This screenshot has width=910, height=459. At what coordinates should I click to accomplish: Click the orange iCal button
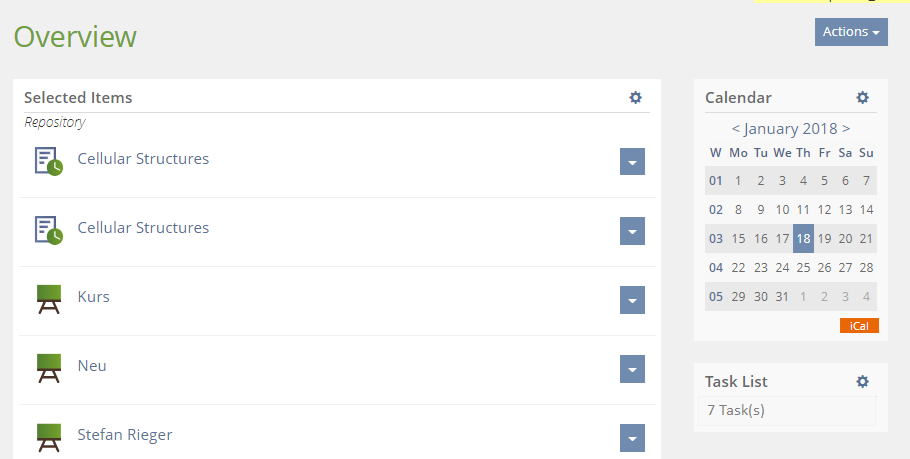point(859,326)
